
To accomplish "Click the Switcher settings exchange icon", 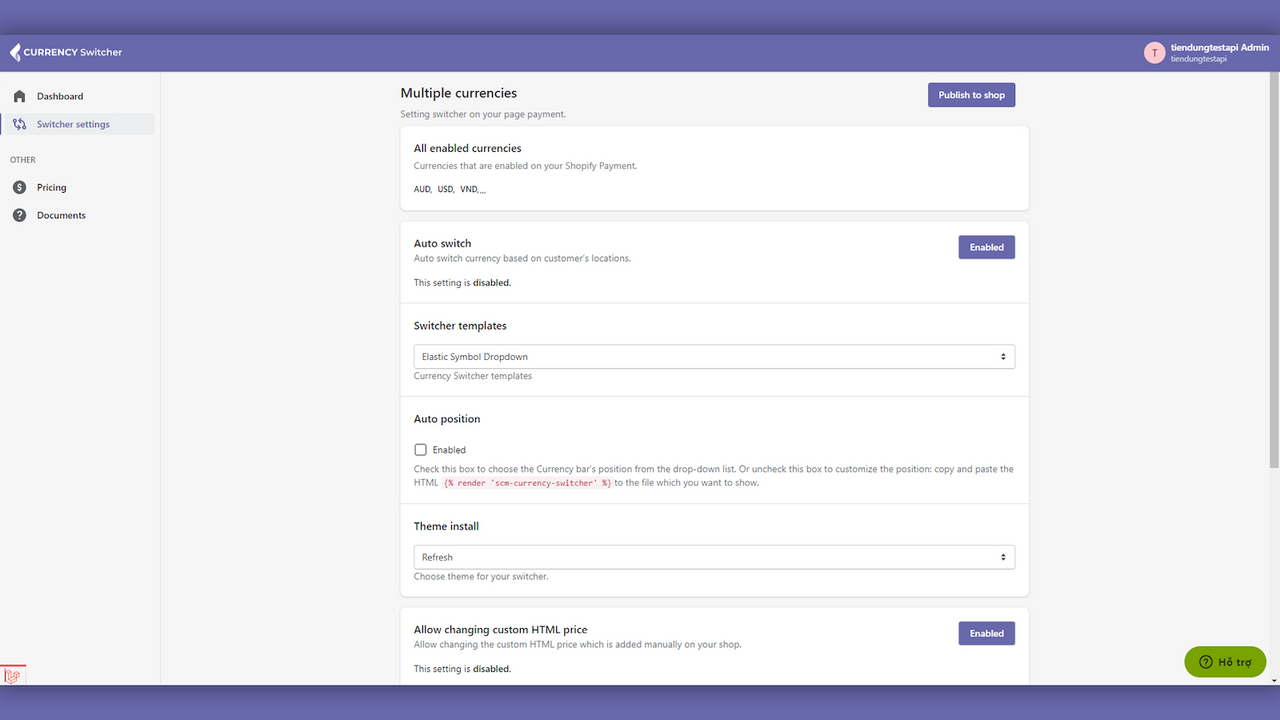I will tap(20, 124).
